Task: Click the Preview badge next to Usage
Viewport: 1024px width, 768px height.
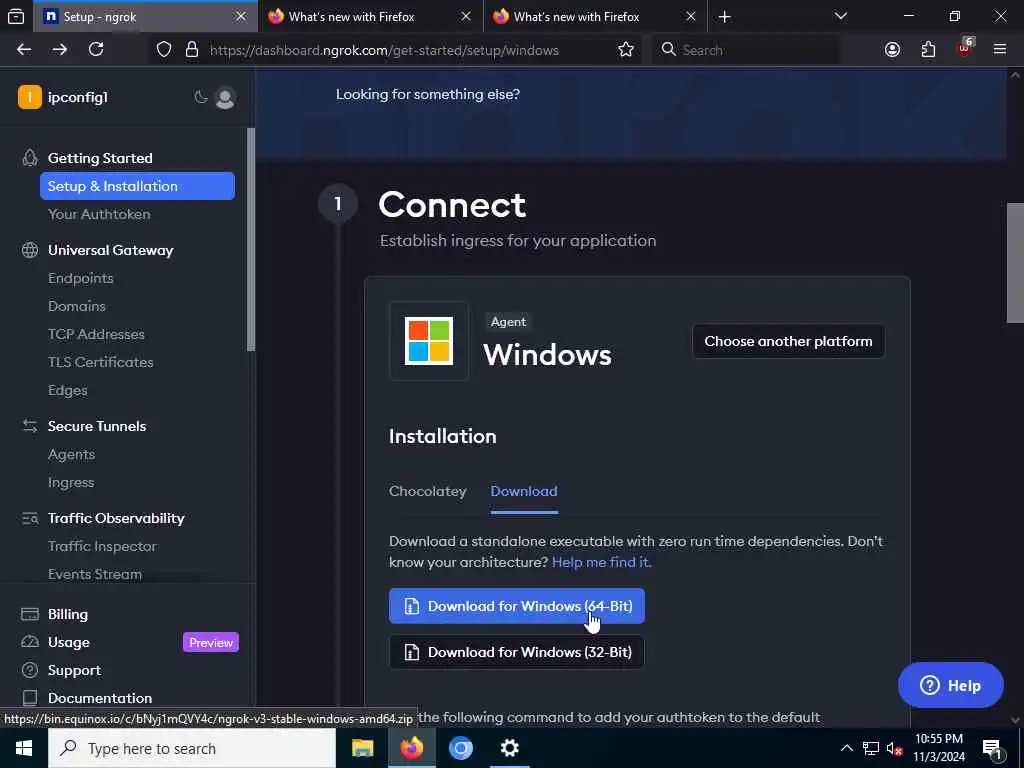Action: (x=211, y=643)
